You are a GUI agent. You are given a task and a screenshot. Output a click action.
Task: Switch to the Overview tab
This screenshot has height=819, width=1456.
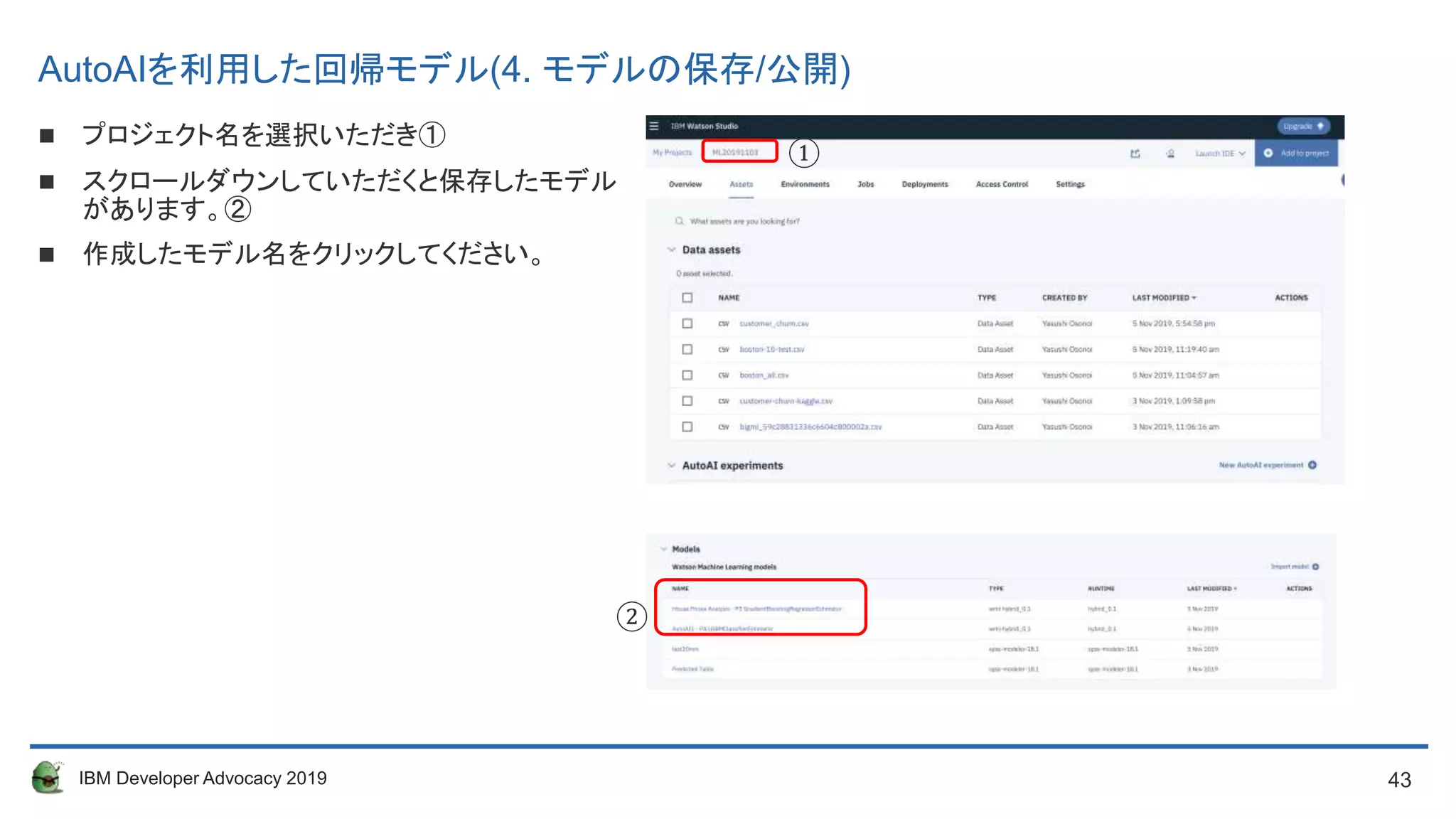(685, 184)
